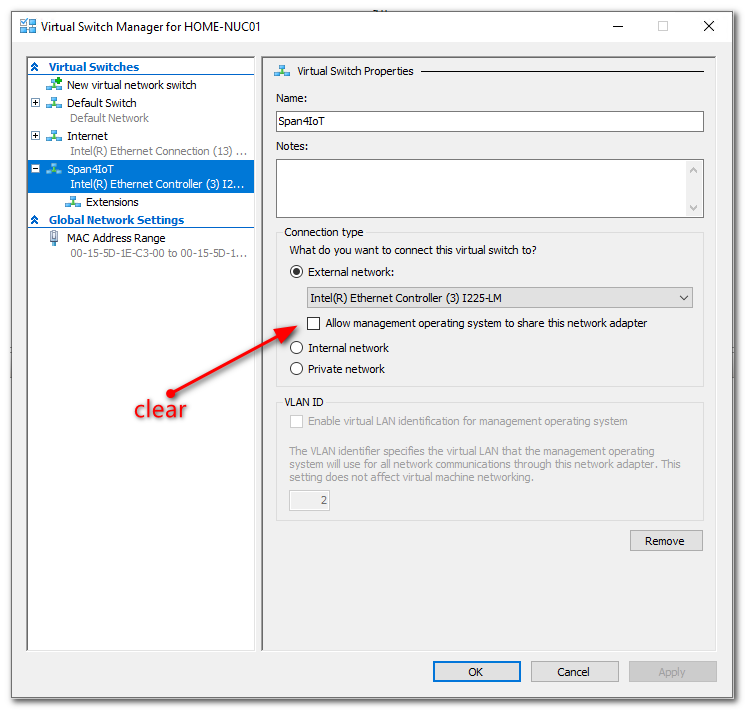Image resolution: width=745 pixels, height=710 pixels.
Task: Click the Name field containing Span4IoT
Action: [489, 121]
